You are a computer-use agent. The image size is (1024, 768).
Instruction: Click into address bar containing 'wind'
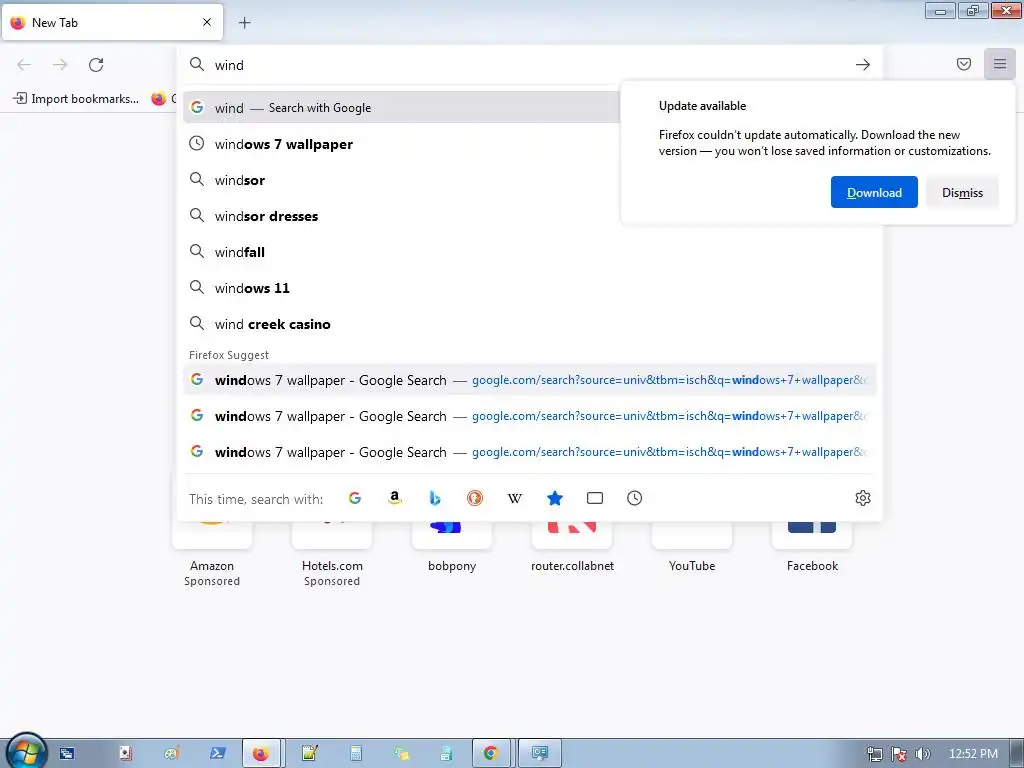[529, 65]
